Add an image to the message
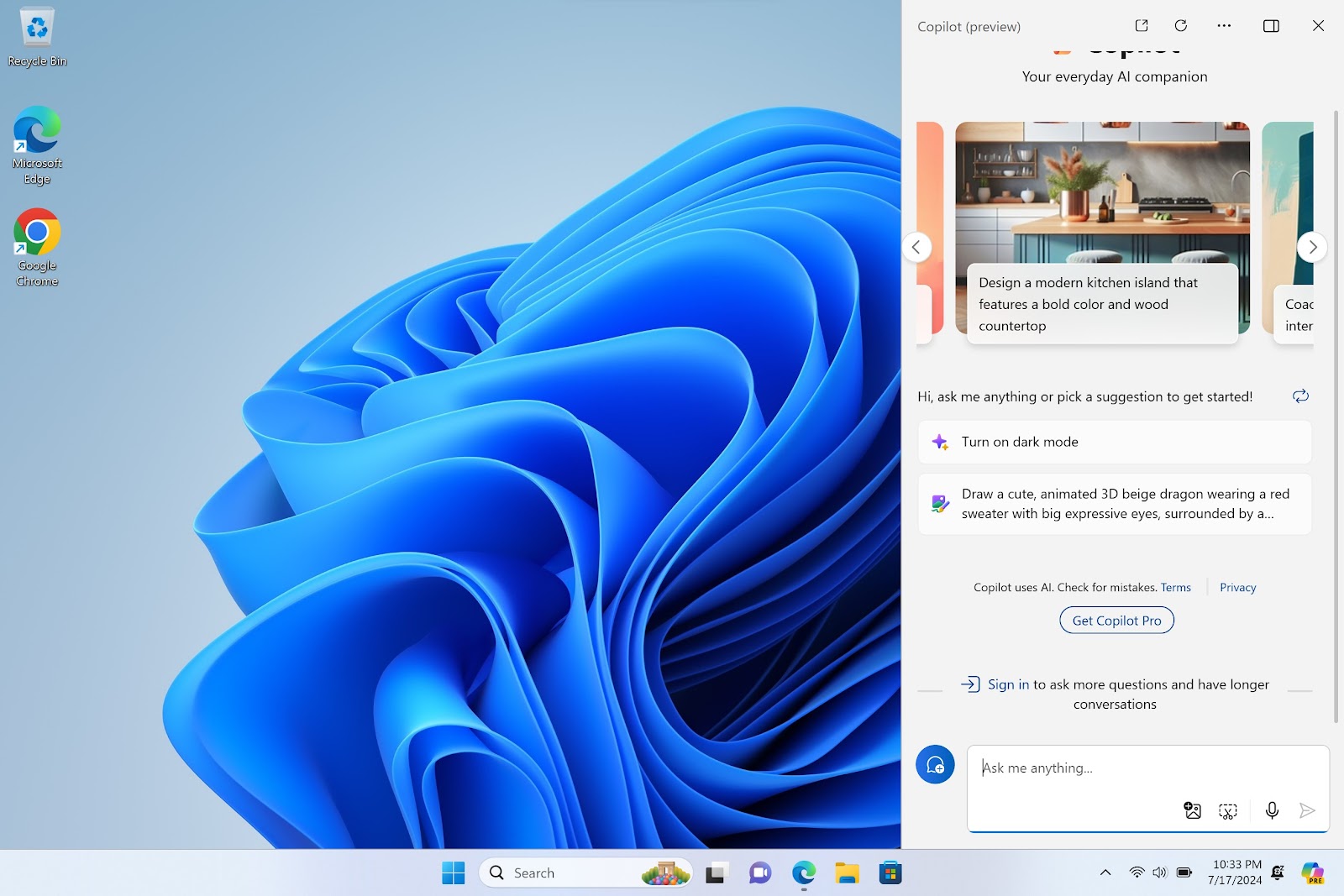 [1192, 810]
